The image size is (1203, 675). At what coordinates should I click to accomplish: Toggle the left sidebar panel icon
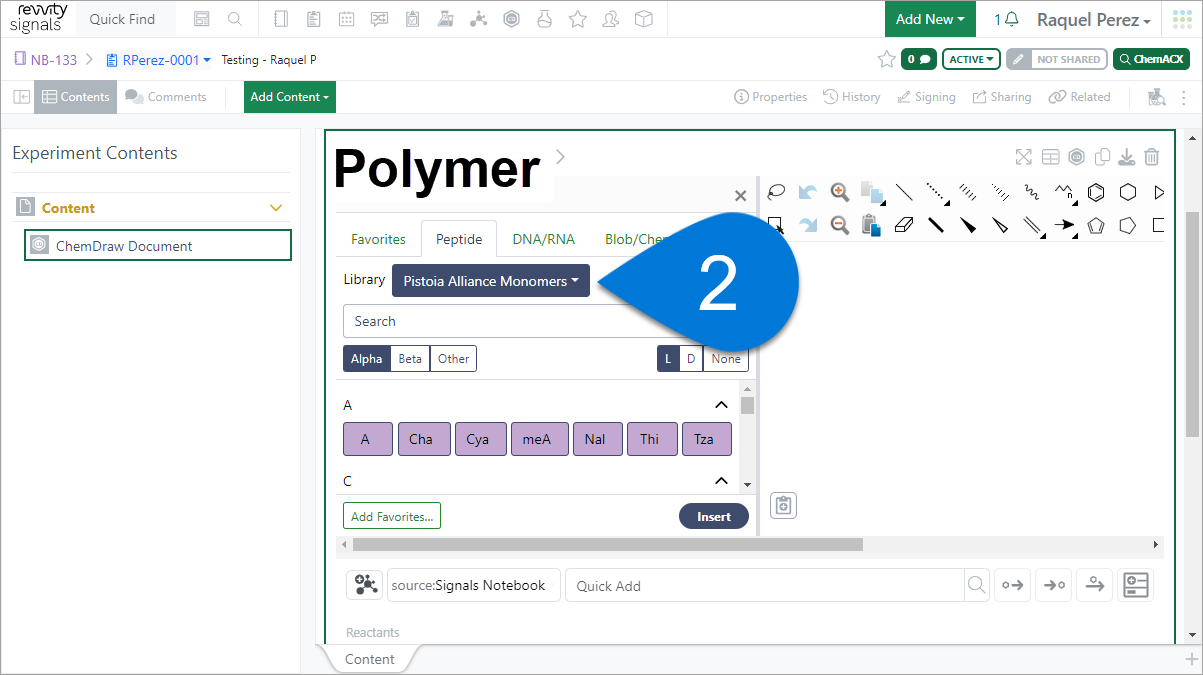tap(21, 97)
